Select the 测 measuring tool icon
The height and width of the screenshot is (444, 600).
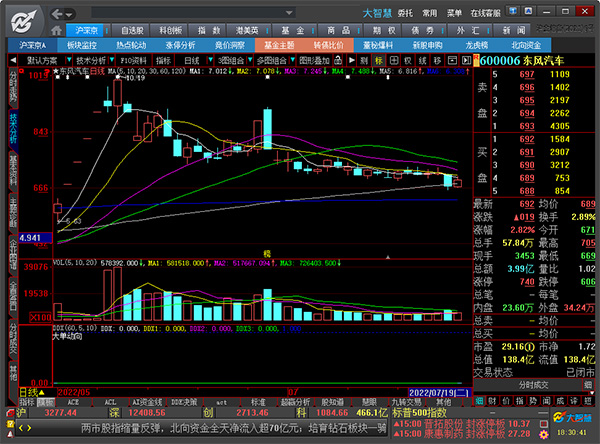pyautogui.click(x=364, y=60)
